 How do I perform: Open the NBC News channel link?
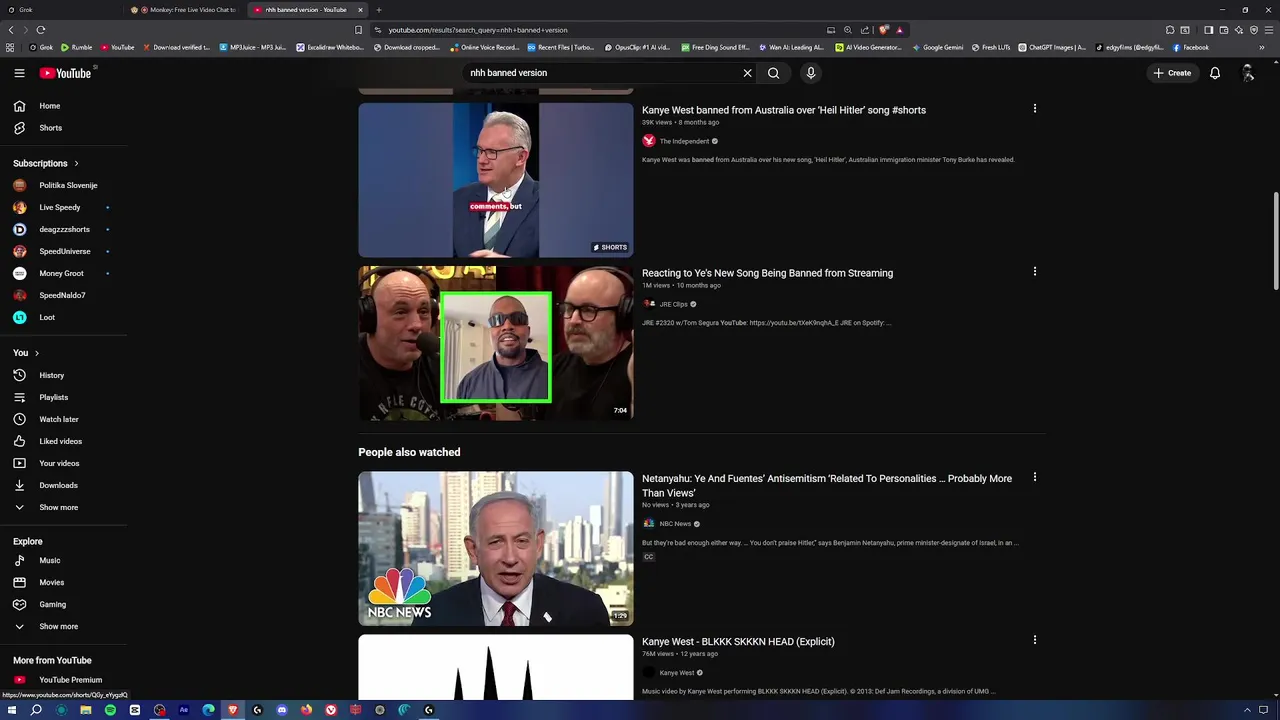point(675,524)
